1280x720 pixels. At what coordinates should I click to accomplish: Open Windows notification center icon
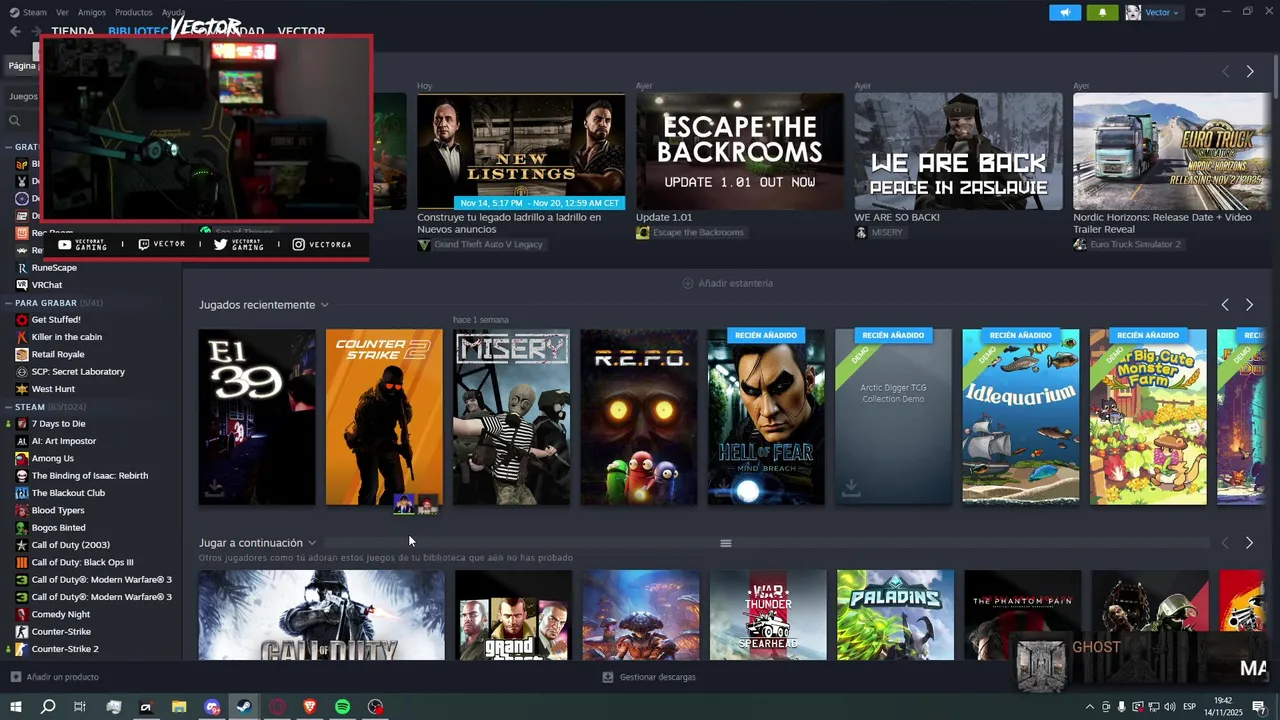1259,707
